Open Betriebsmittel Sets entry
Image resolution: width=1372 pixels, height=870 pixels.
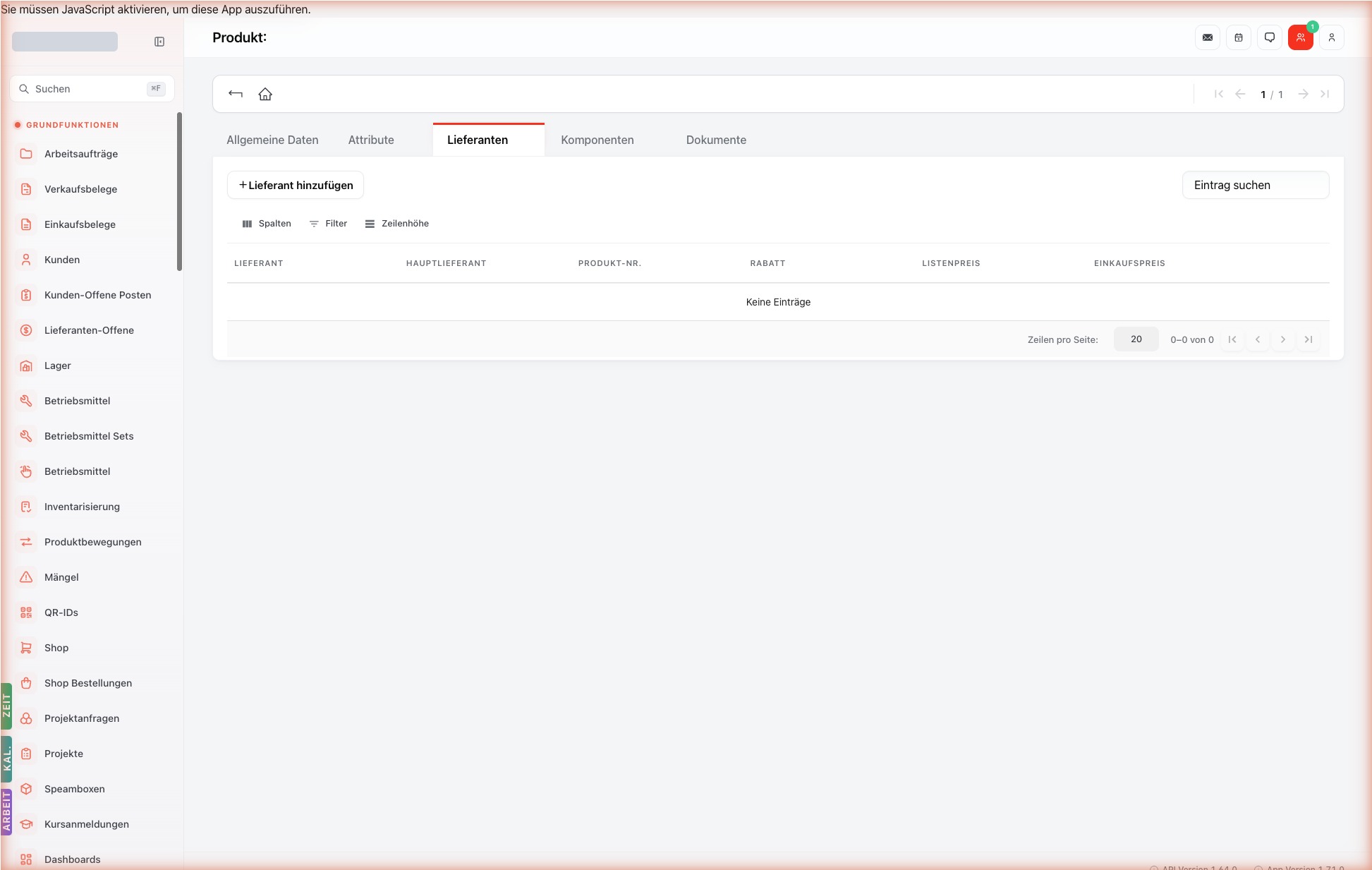click(92, 436)
